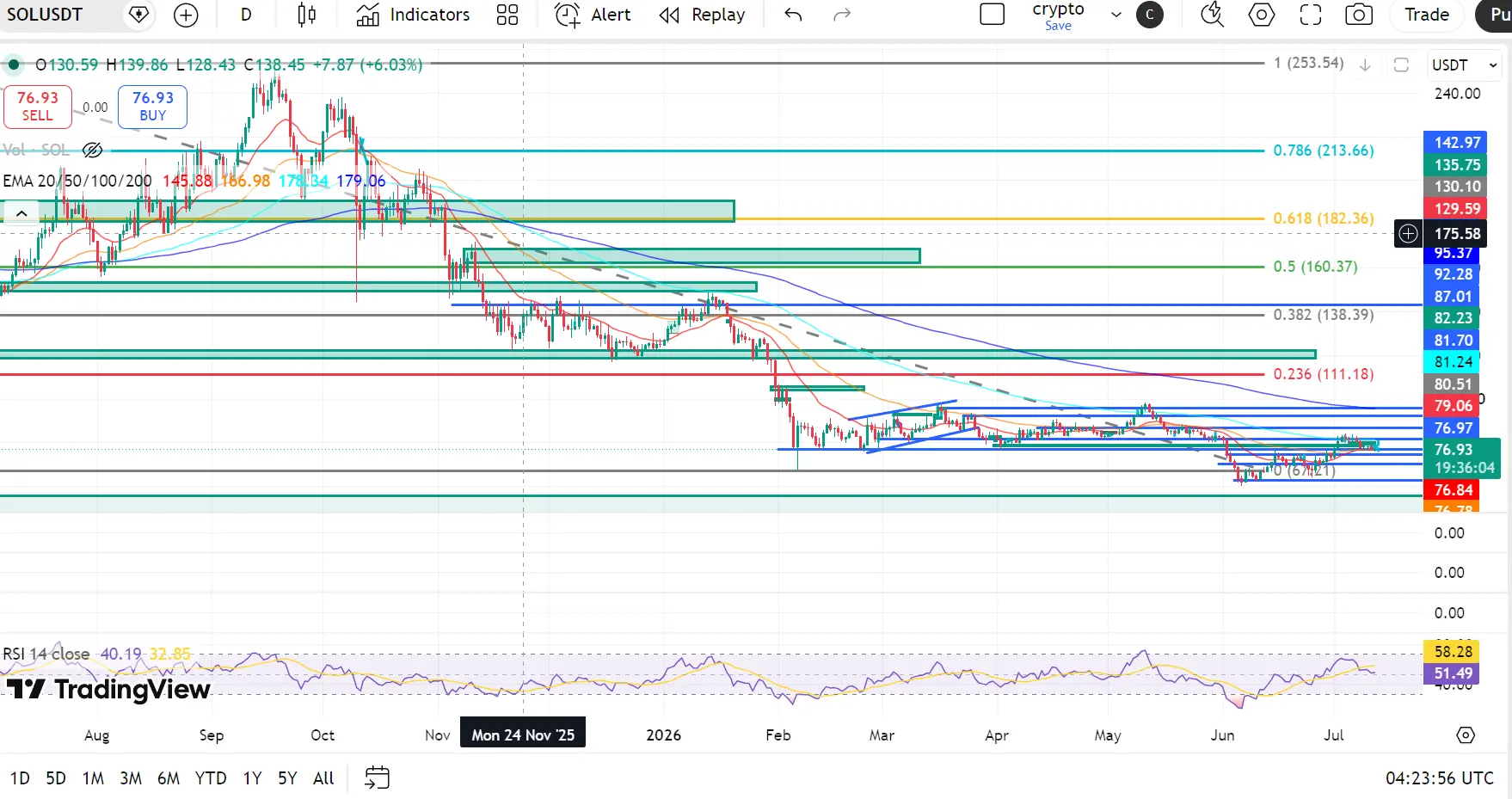Viewport: 1512px width, 799px height.
Task: Select the YTD time range tab
Action: (x=211, y=778)
